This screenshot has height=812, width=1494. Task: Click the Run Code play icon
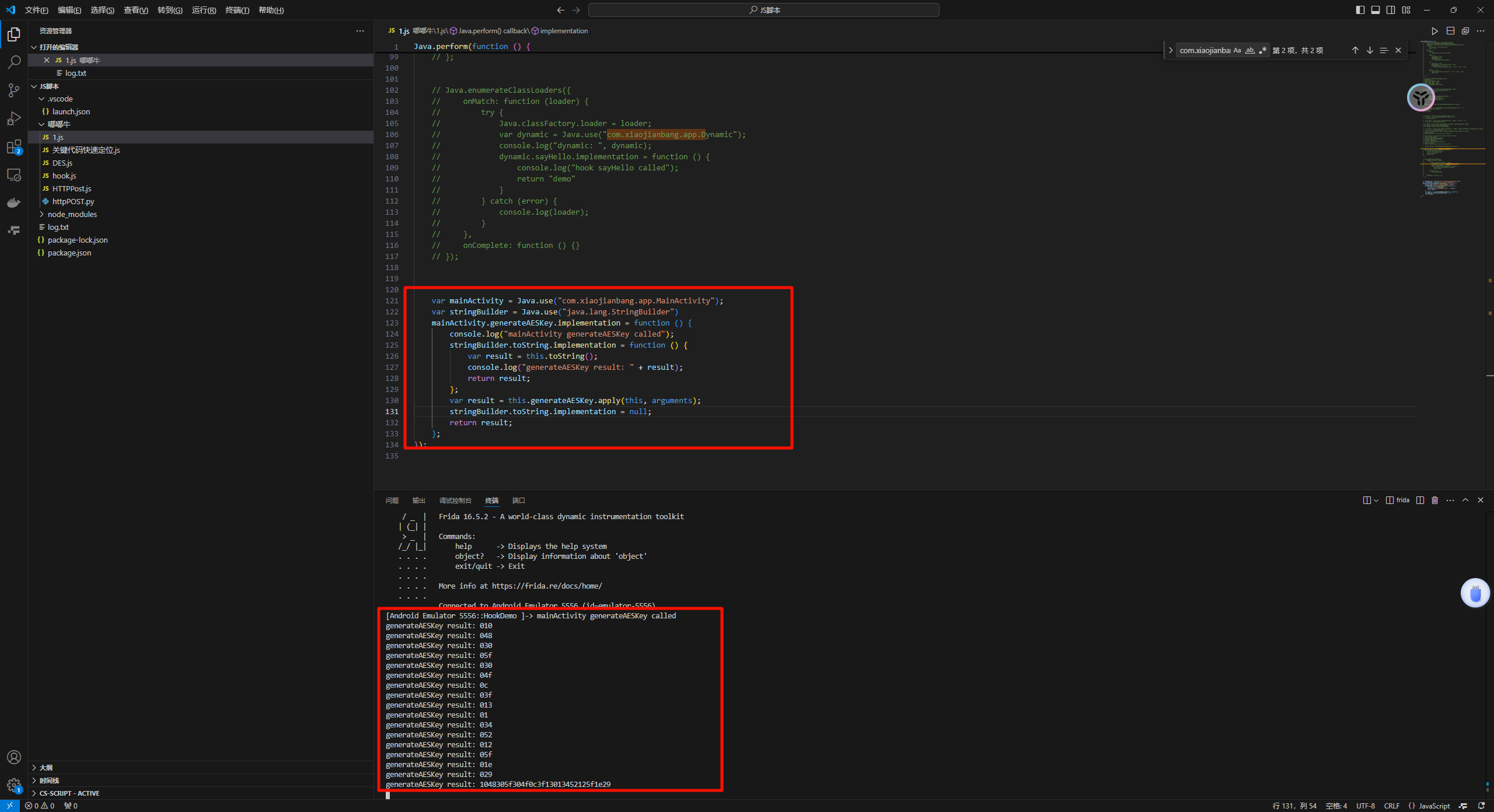coord(1434,31)
